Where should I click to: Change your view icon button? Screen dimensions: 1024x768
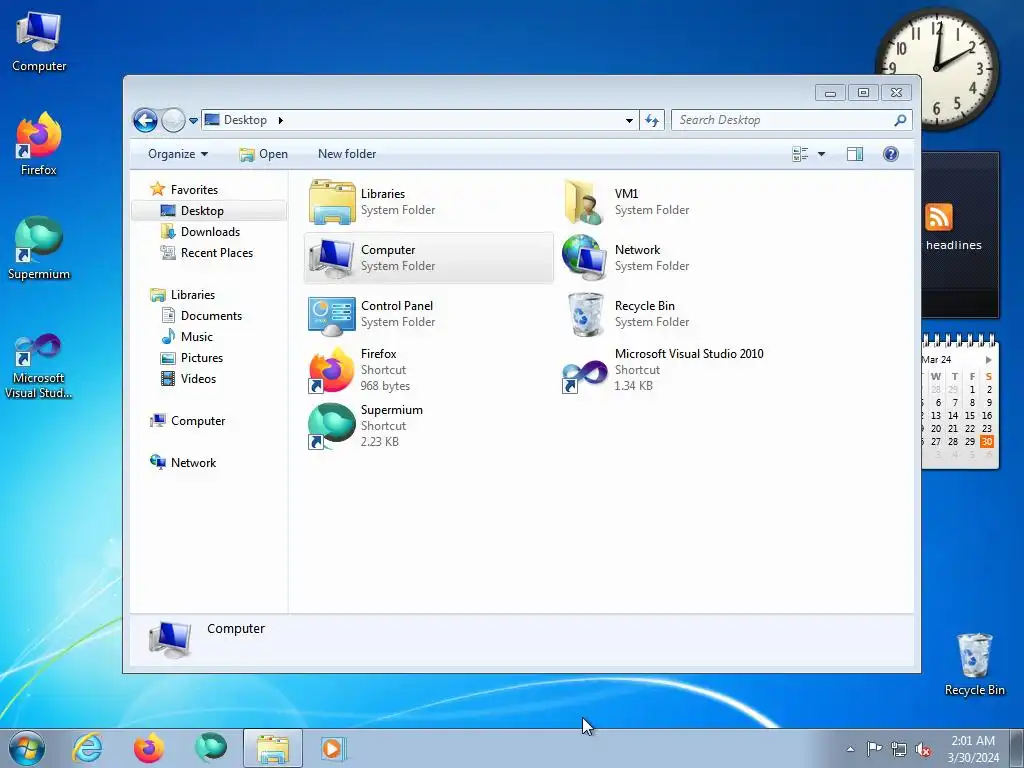(800, 154)
